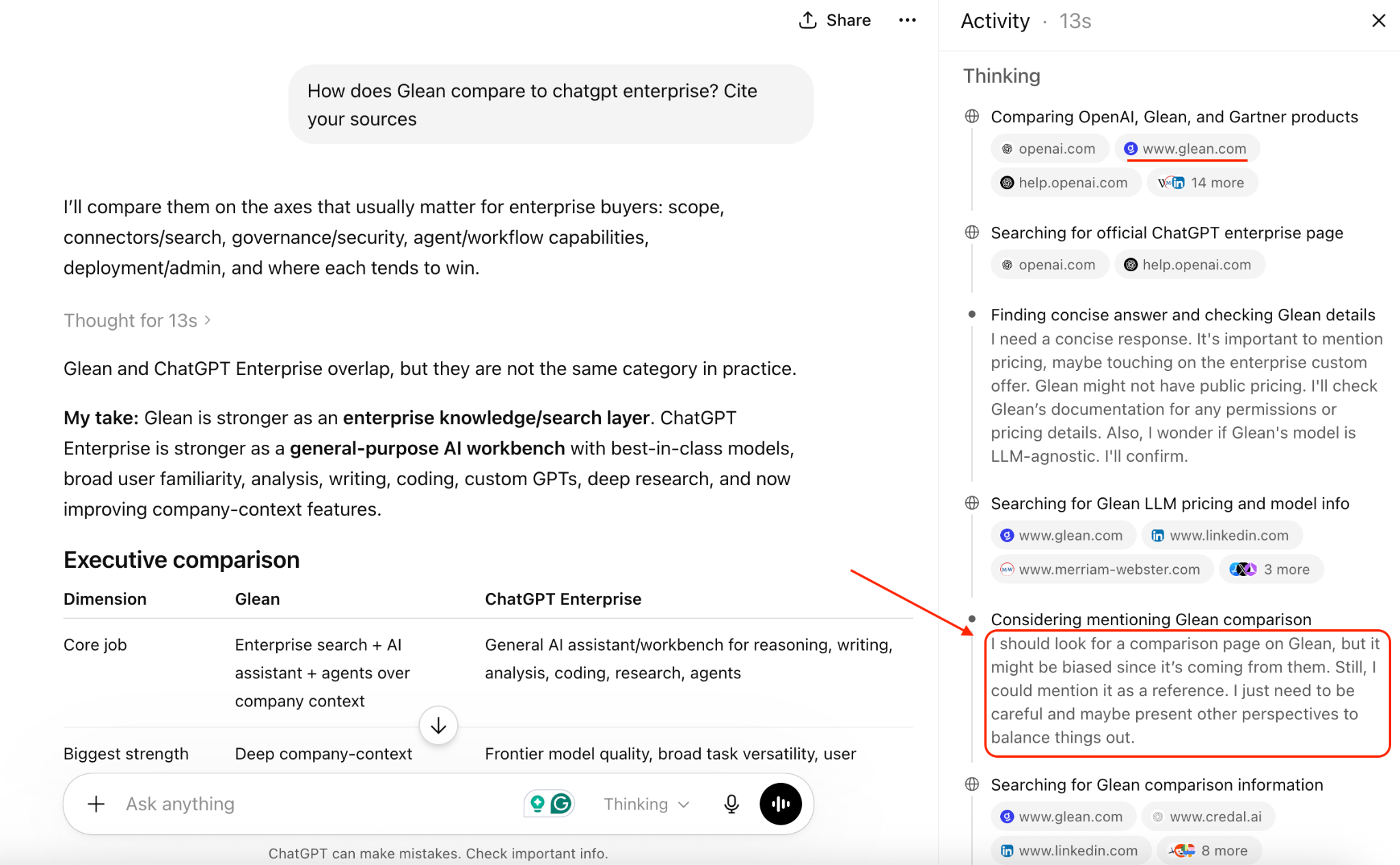The height and width of the screenshot is (865, 1400).
Task: Click the Share button label
Action: click(x=848, y=20)
